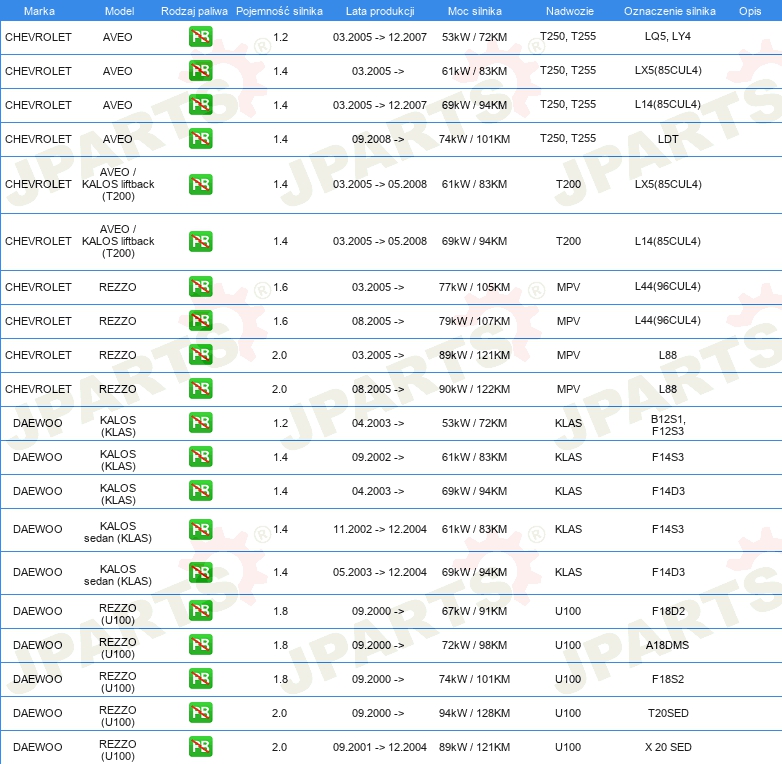782x764 pixels.
Task: Click fuel icon in REZZO A18DMS row
Action: click(x=200, y=645)
